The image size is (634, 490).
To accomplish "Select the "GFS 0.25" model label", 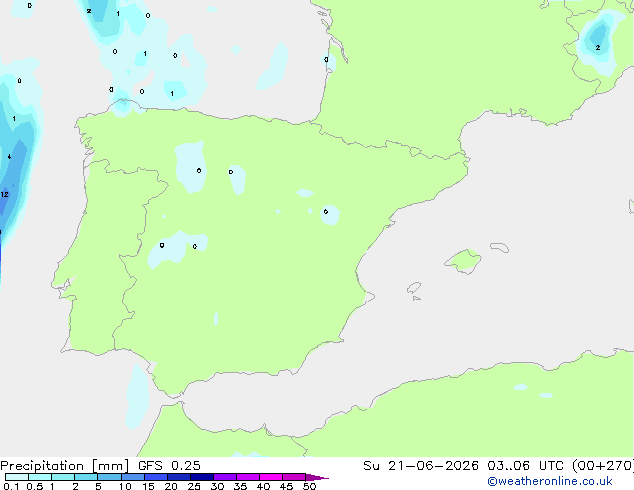I will pos(169,466).
